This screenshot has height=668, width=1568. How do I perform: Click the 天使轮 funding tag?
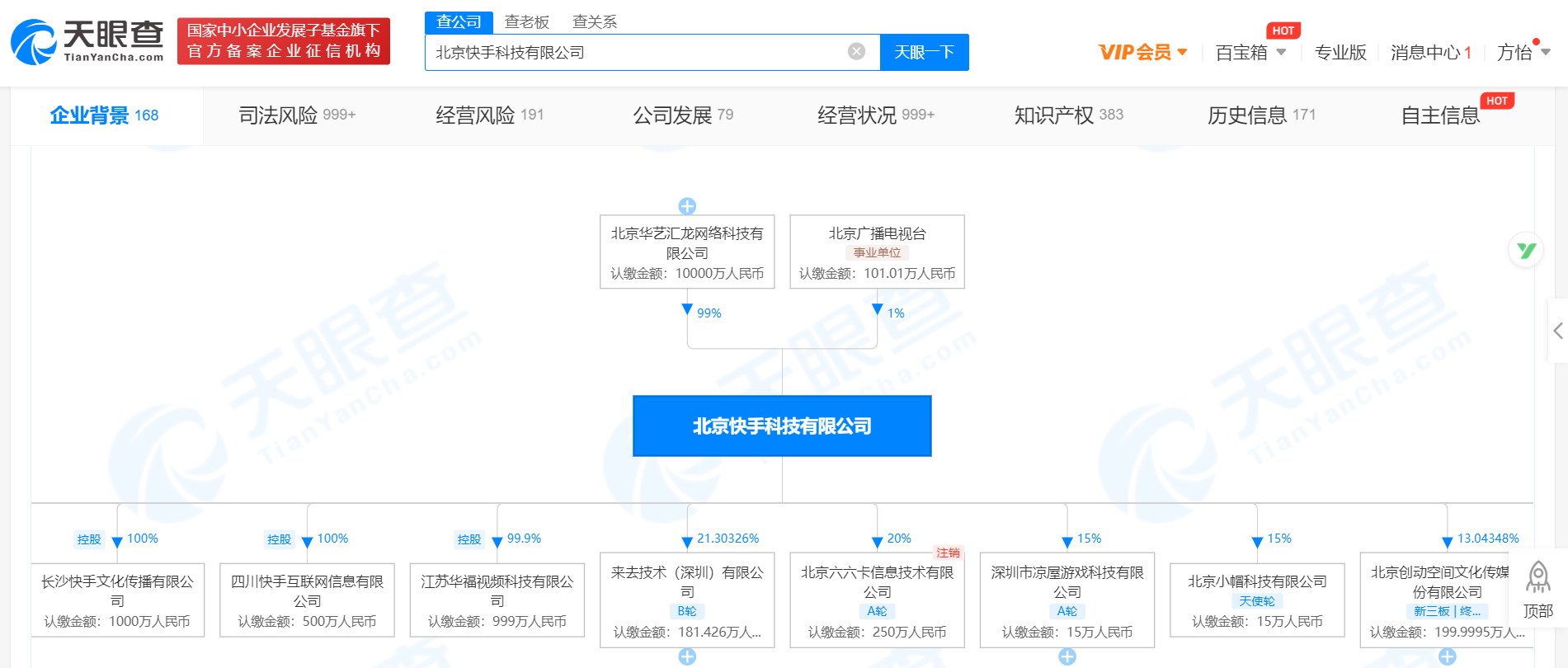(x=1257, y=601)
